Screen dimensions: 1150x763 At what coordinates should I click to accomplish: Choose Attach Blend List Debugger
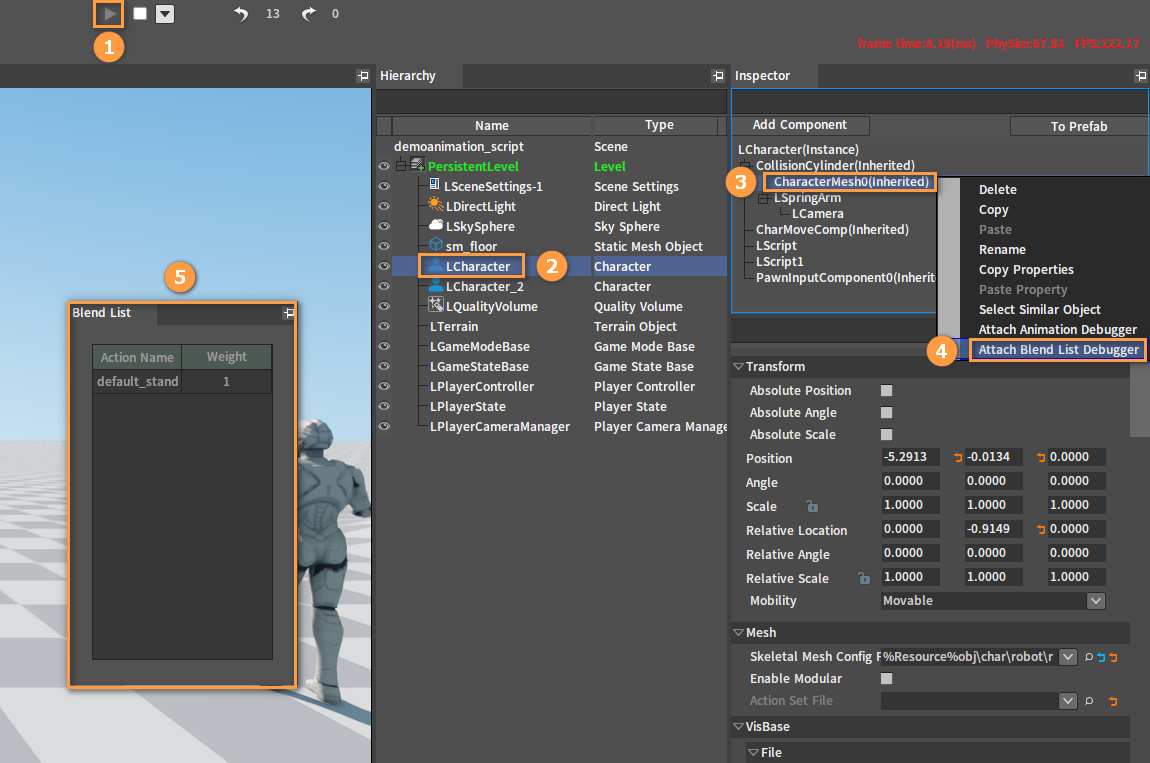pyautogui.click(x=1058, y=350)
